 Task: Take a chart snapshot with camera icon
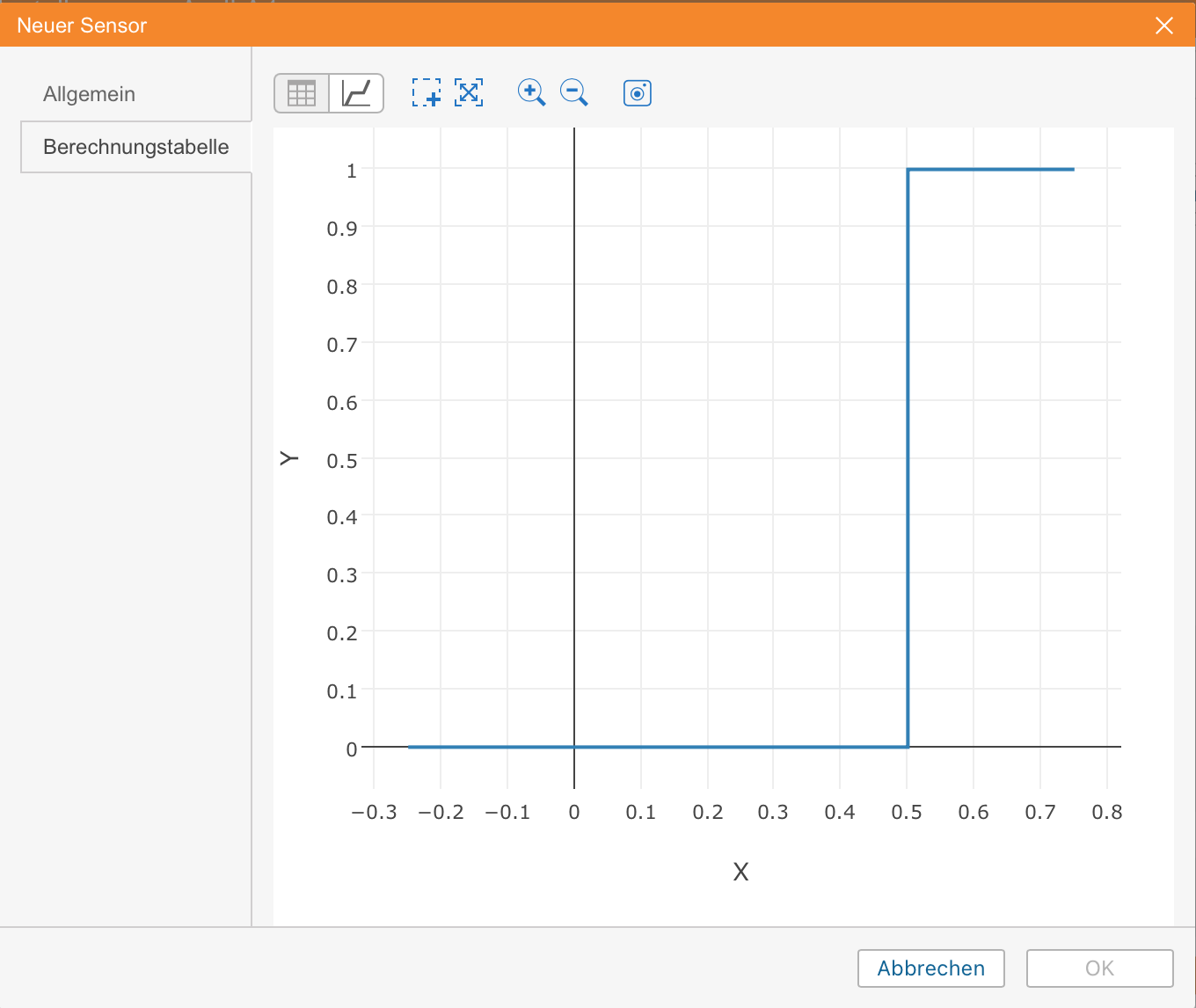click(638, 92)
